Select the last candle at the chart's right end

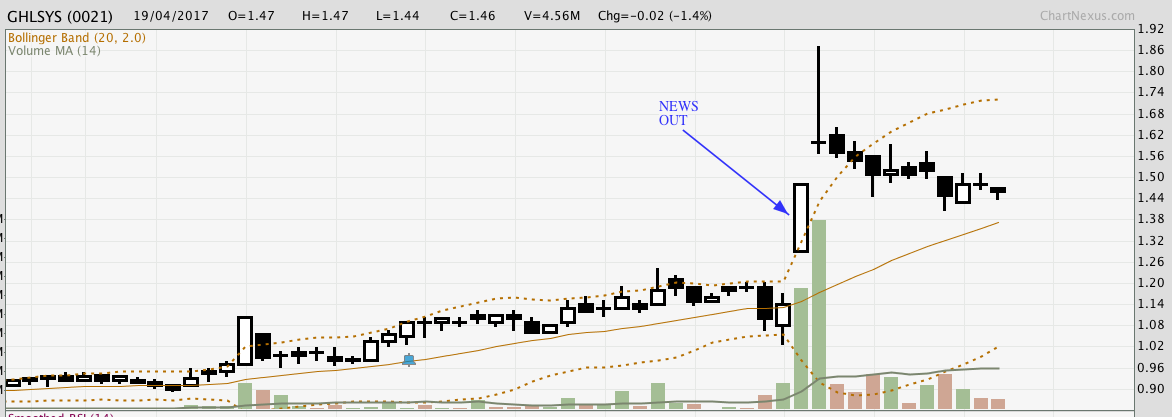click(997, 190)
